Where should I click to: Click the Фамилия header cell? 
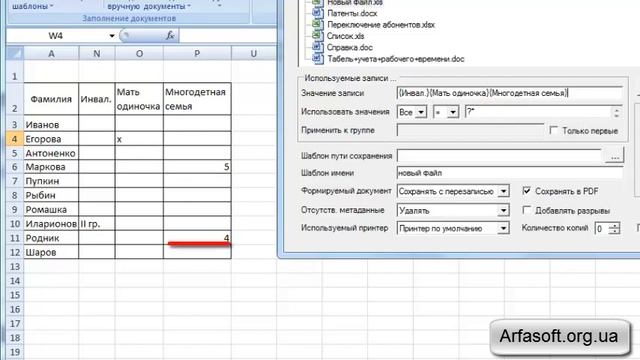(x=51, y=99)
